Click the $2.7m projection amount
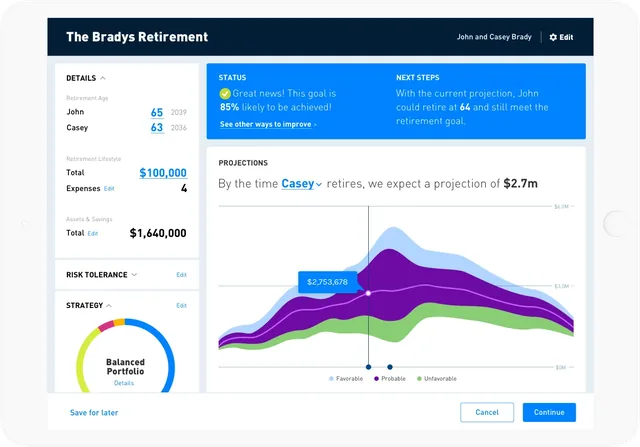The height and width of the screenshot is (447, 640). (520, 184)
